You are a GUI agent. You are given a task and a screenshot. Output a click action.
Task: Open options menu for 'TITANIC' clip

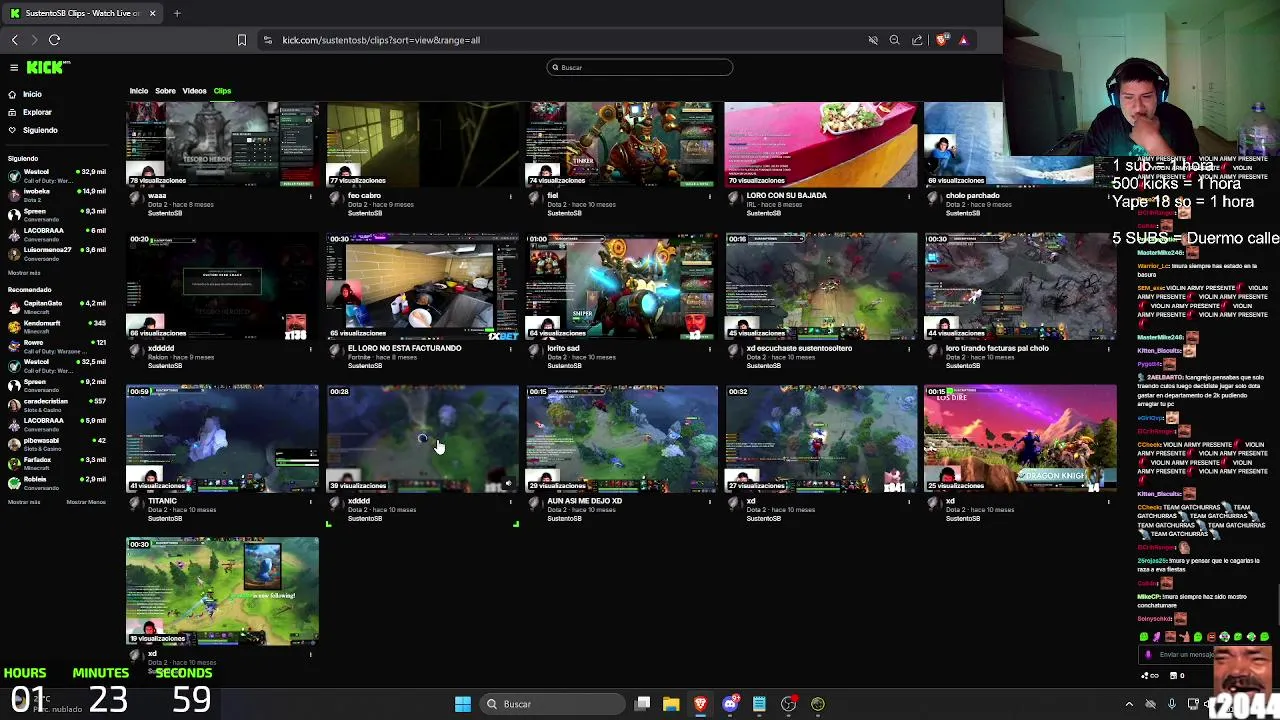click(x=310, y=501)
